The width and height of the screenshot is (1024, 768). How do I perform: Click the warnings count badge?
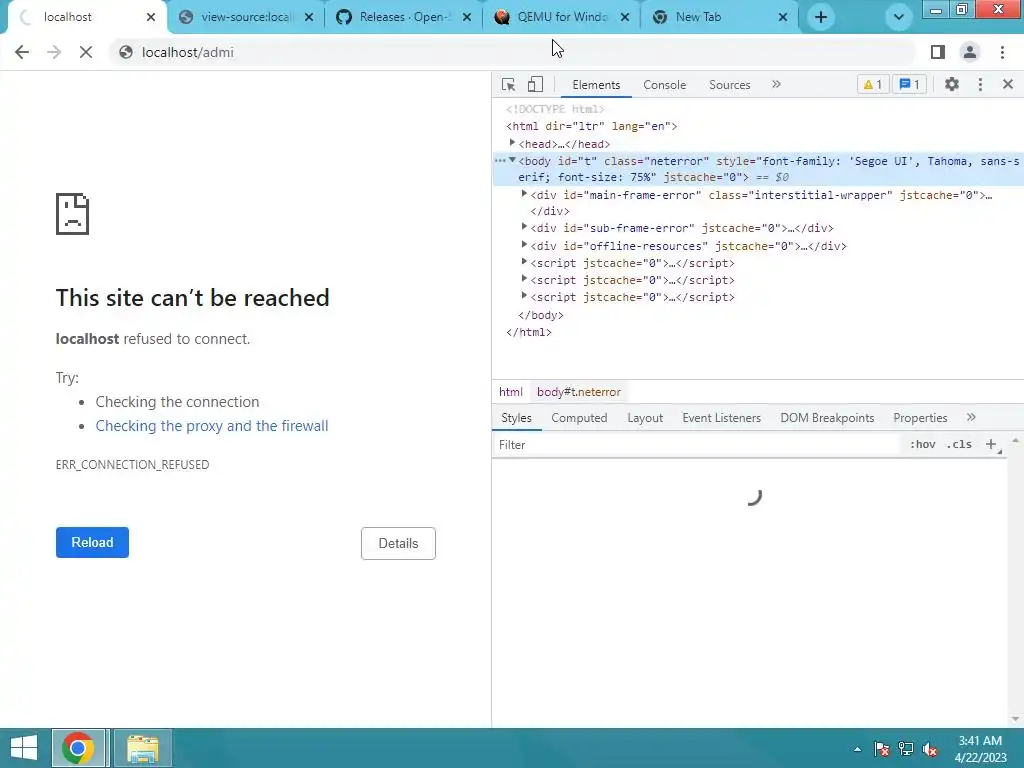872,84
